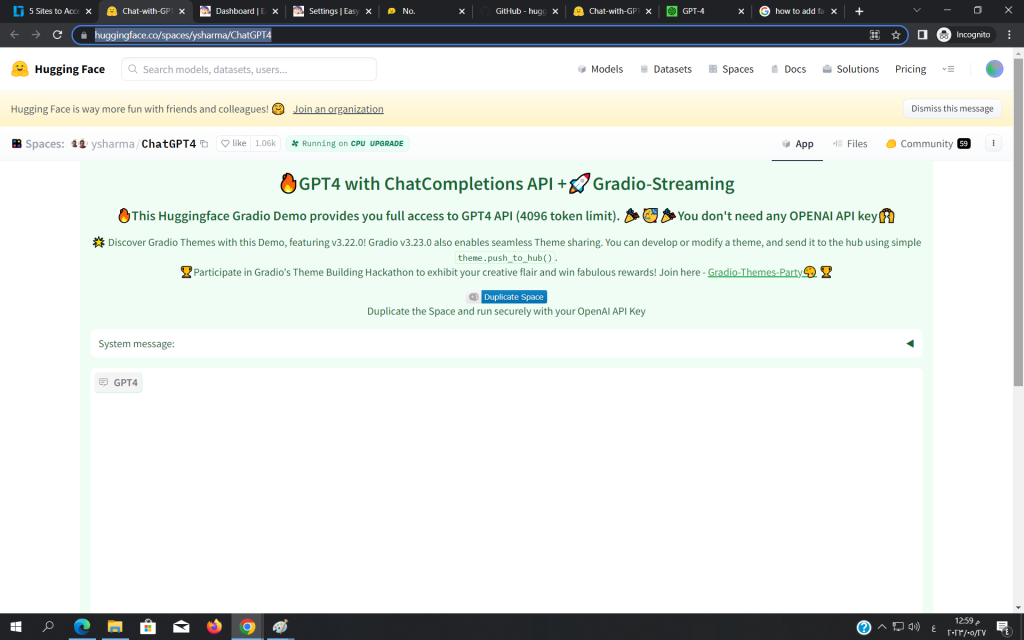
Task: Click Chrome icon in taskbar
Action: (x=247, y=627)
